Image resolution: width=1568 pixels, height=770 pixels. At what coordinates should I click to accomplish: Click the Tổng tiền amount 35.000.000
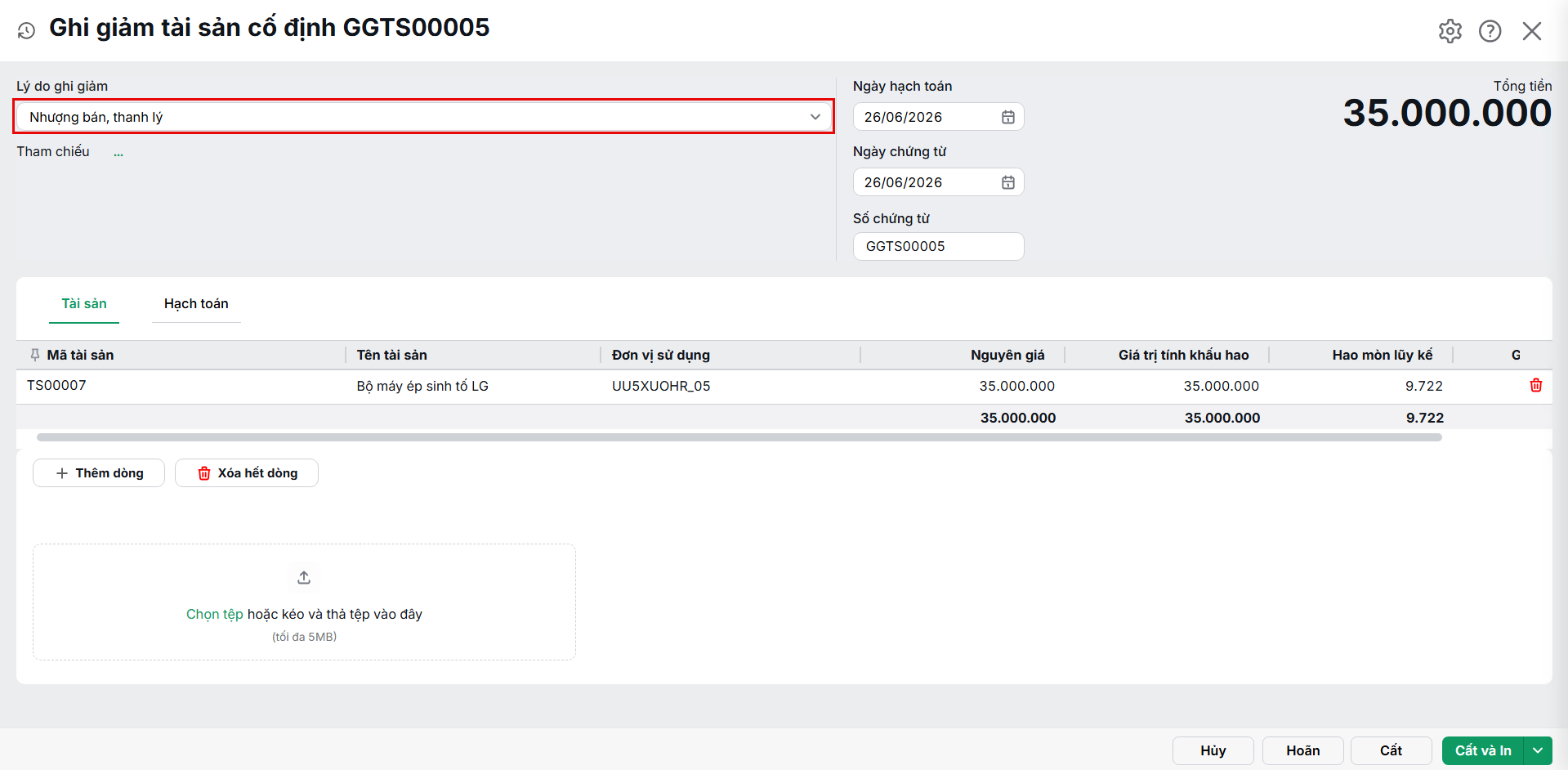coord(1448,113)
